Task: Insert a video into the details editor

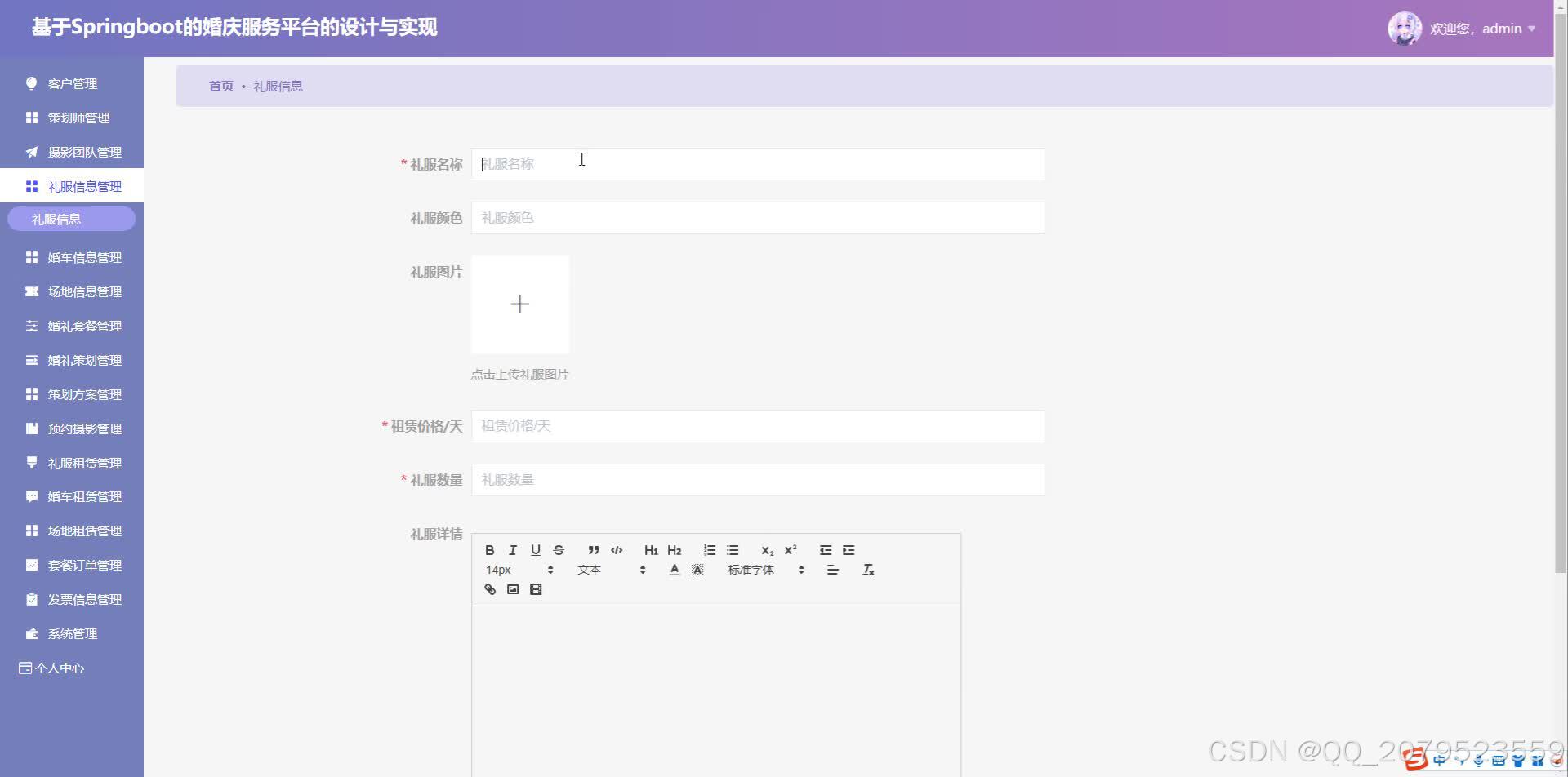Action: tap(536, 589)
